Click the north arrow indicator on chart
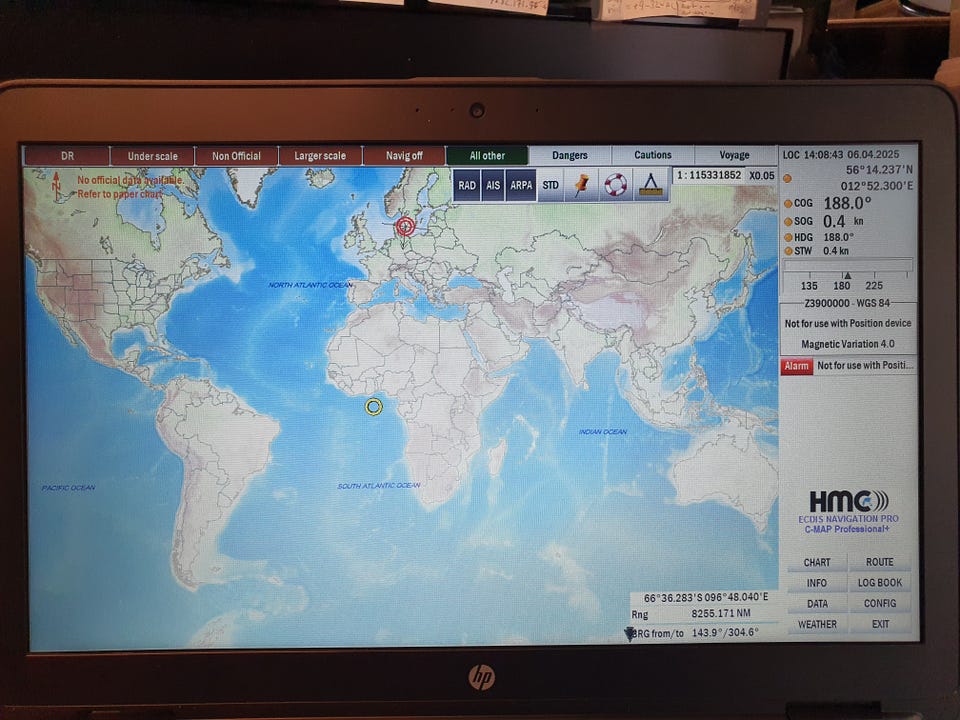 [56, 186]
